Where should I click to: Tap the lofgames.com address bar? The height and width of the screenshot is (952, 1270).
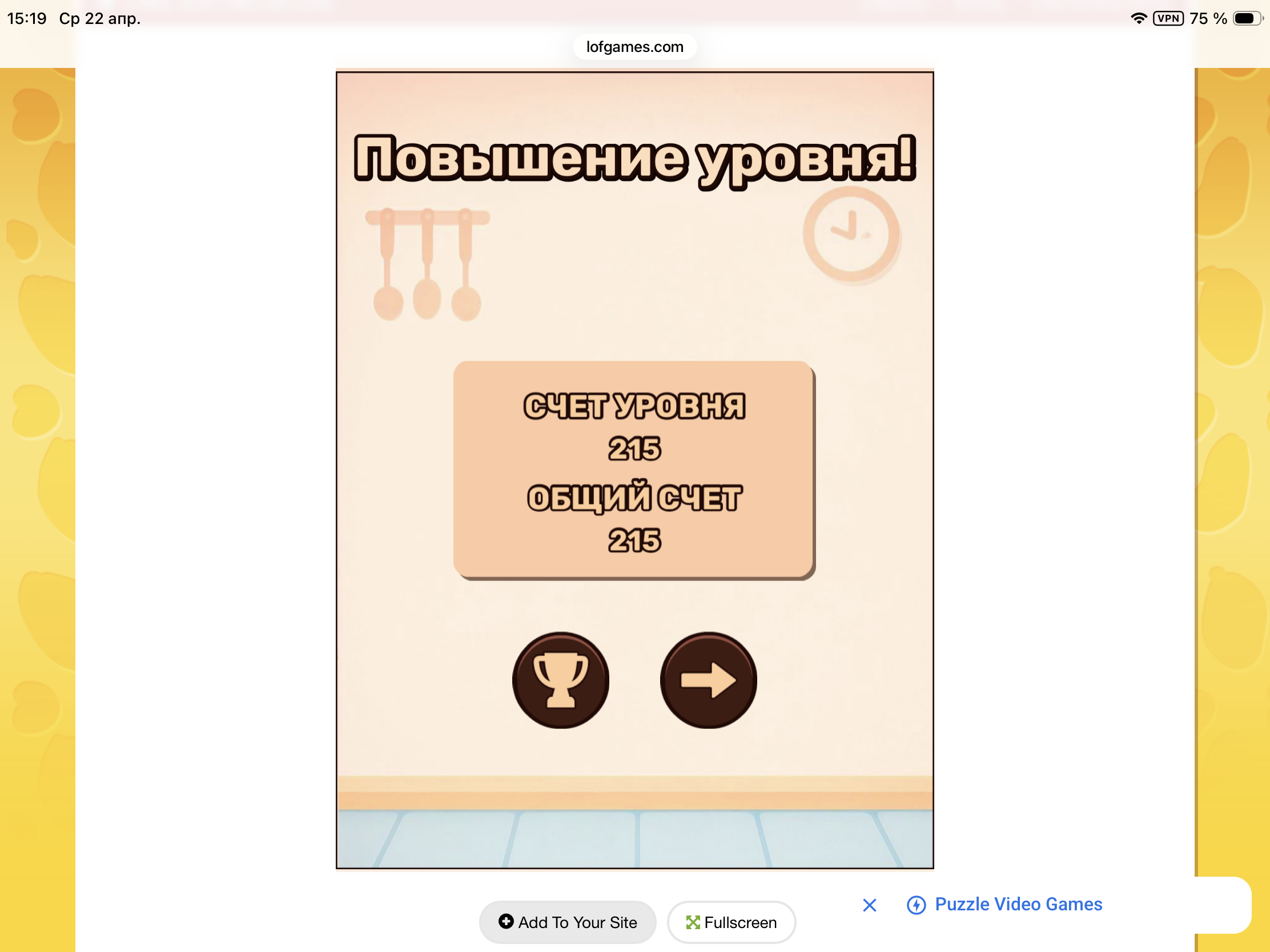[x=634, y=47]
